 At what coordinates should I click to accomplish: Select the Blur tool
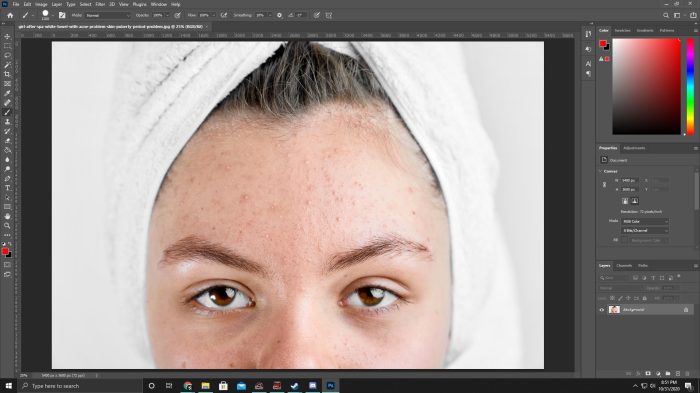click(x=7, y=159)
